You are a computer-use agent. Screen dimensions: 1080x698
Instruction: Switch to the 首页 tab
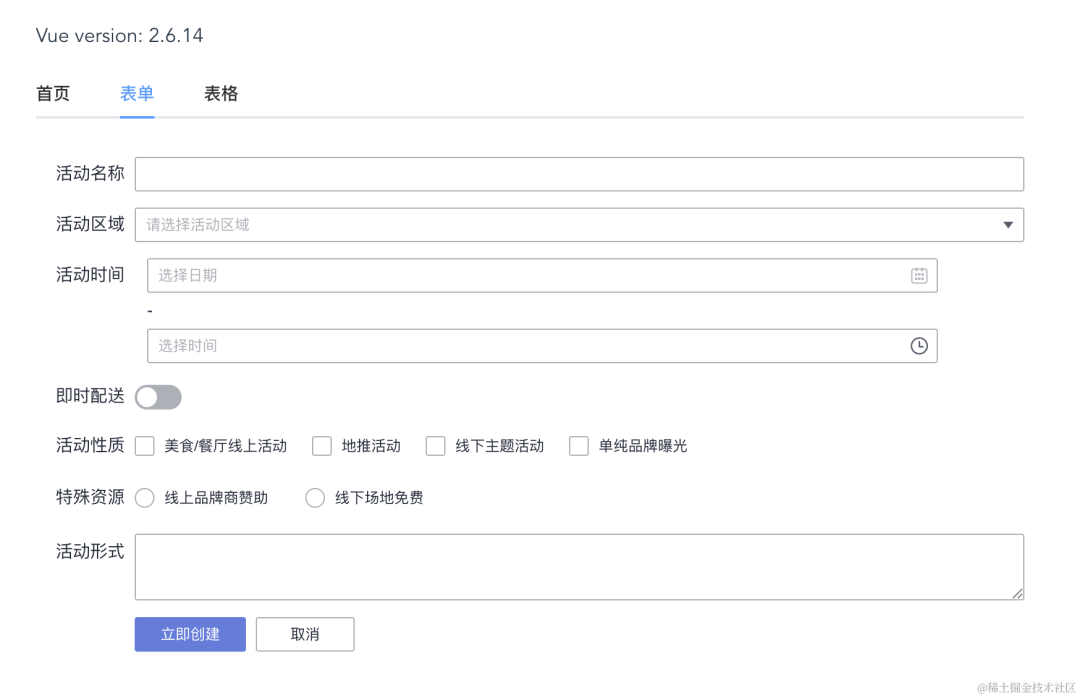point(53,94)
